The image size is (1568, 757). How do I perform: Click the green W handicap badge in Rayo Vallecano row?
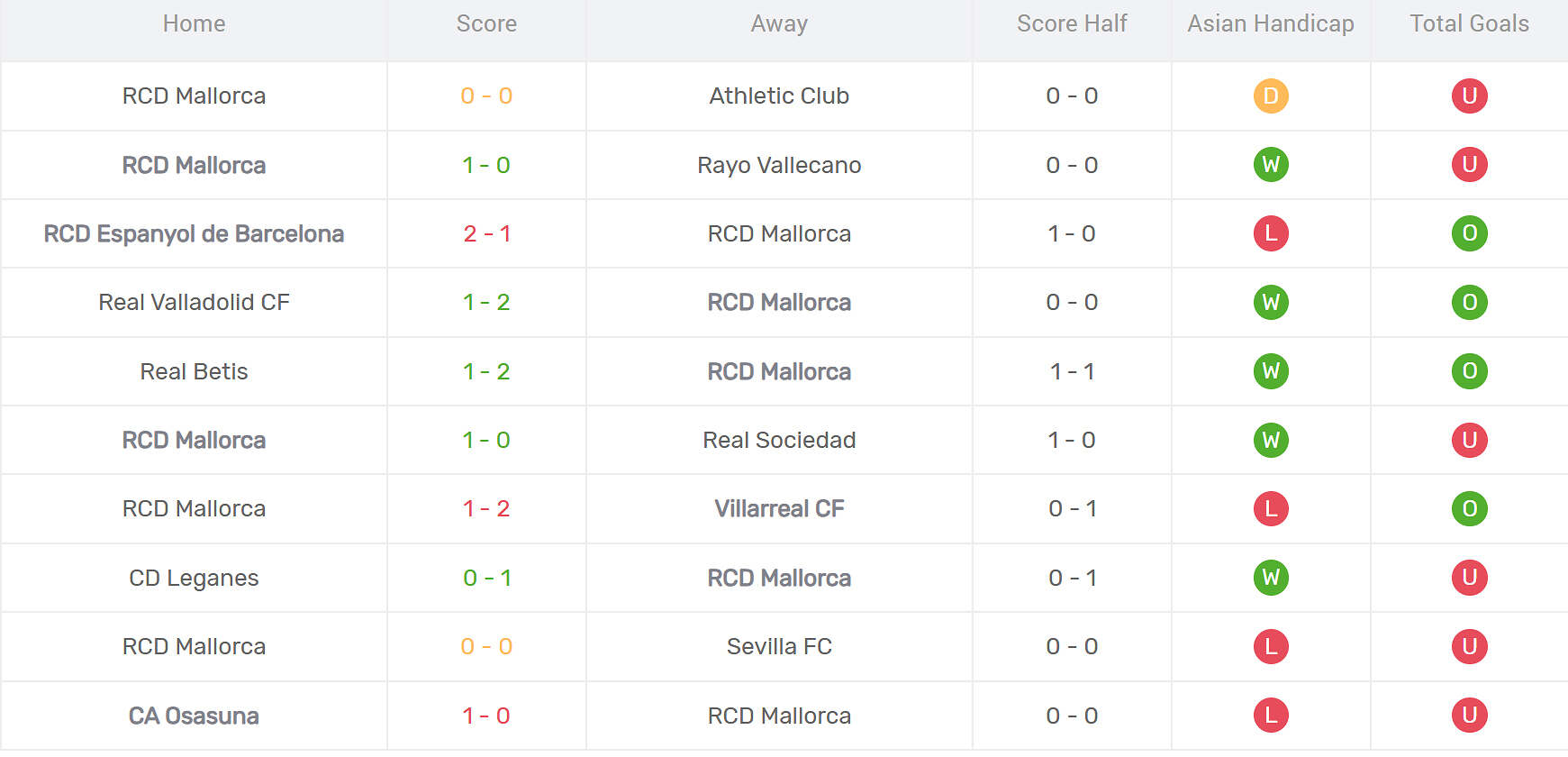point(1271,165)
